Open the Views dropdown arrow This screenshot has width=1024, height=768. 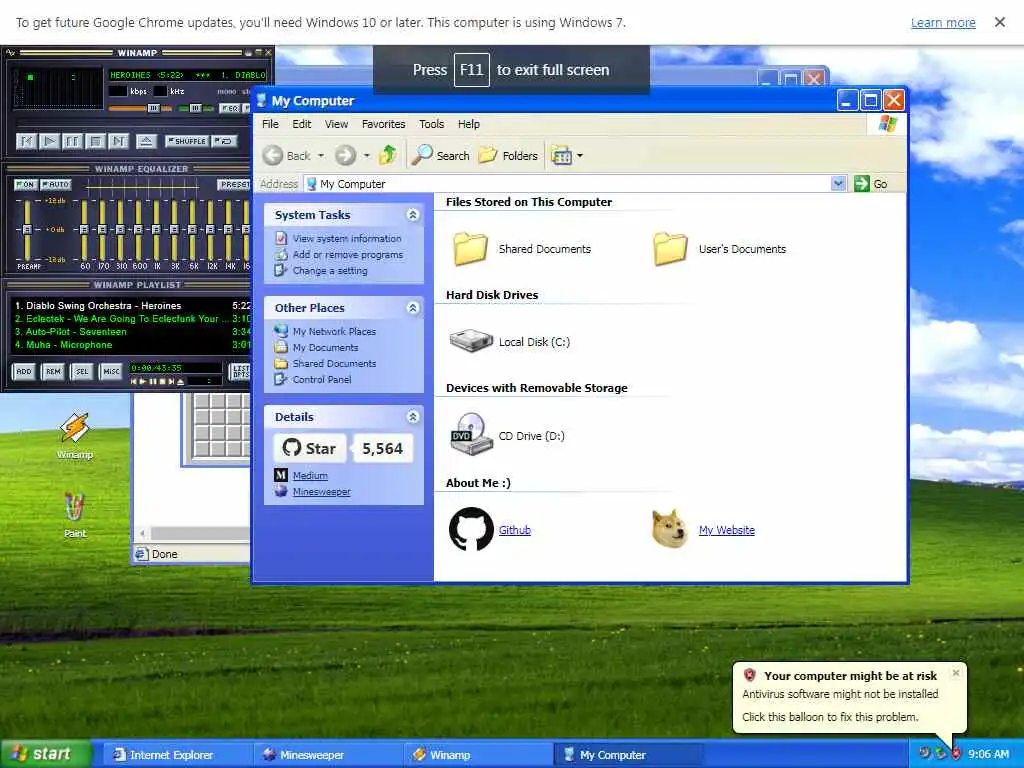(580, 155)
